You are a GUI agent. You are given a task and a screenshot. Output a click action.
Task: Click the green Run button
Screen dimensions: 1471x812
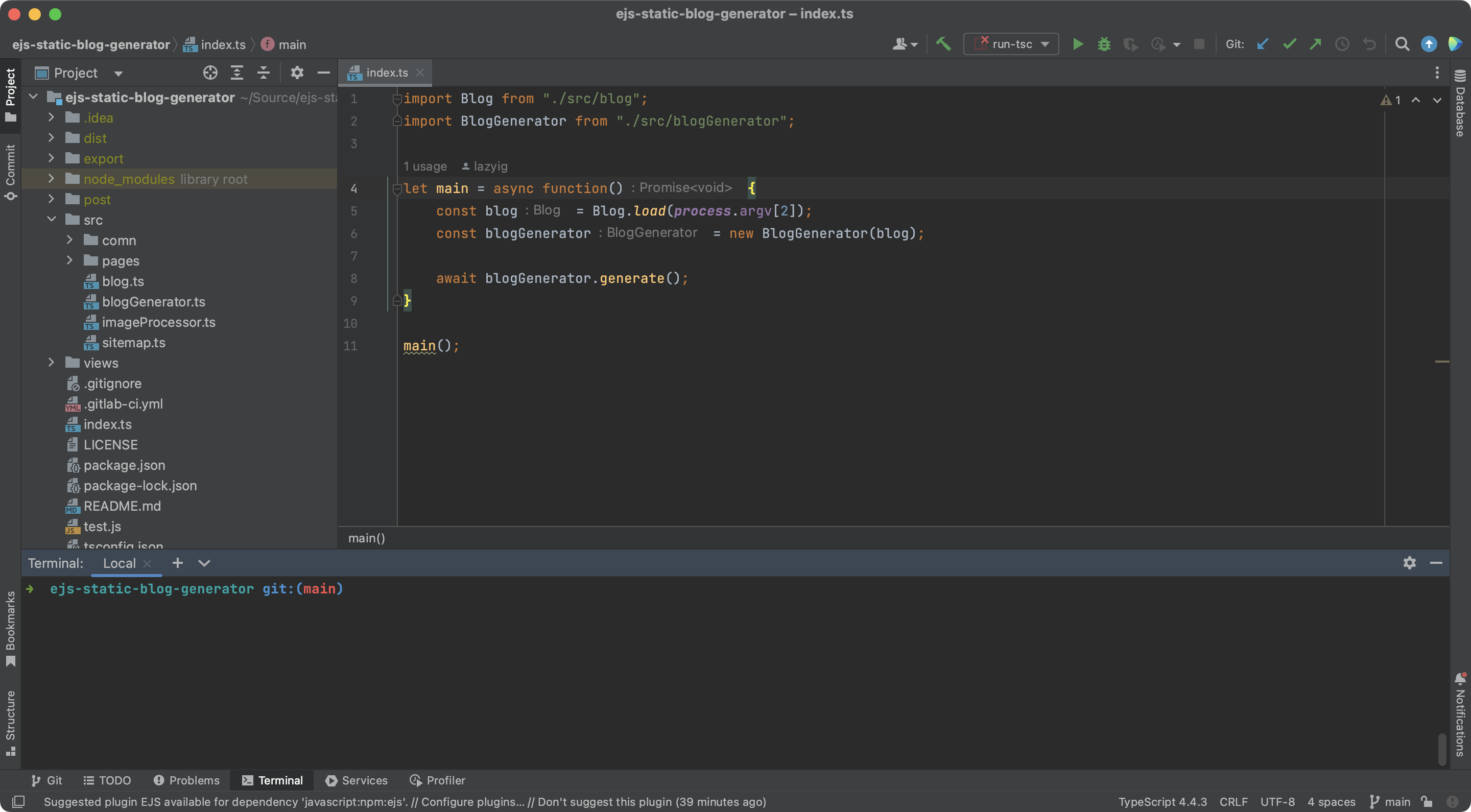click(1078, 44)
